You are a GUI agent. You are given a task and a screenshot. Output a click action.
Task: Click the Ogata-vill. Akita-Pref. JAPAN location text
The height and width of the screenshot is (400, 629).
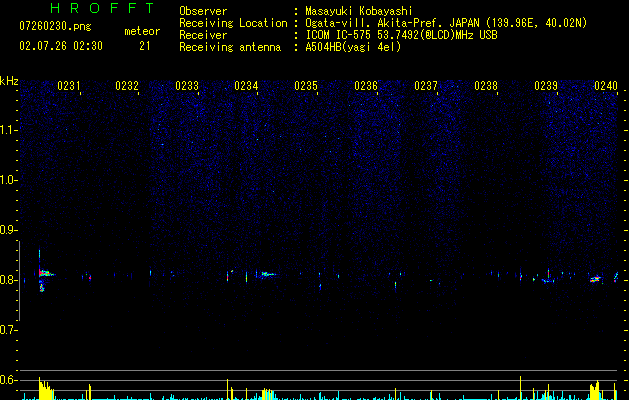446,23
